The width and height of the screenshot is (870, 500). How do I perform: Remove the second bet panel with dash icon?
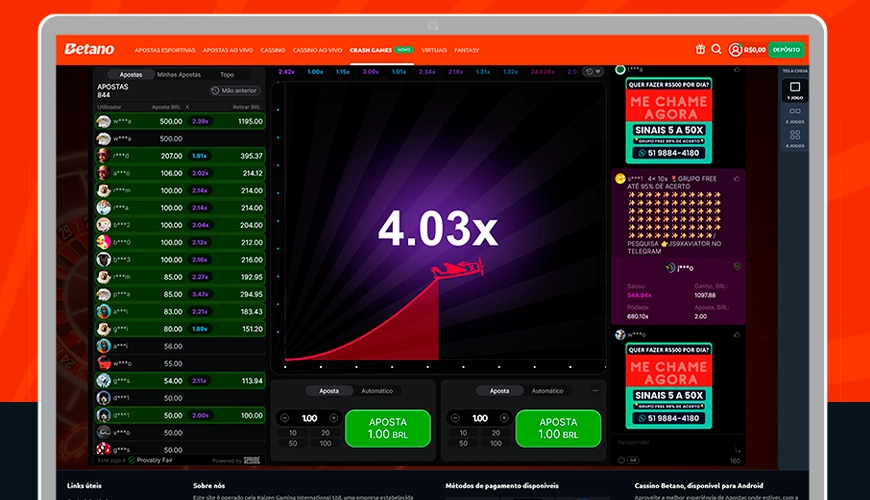point(595,391)
